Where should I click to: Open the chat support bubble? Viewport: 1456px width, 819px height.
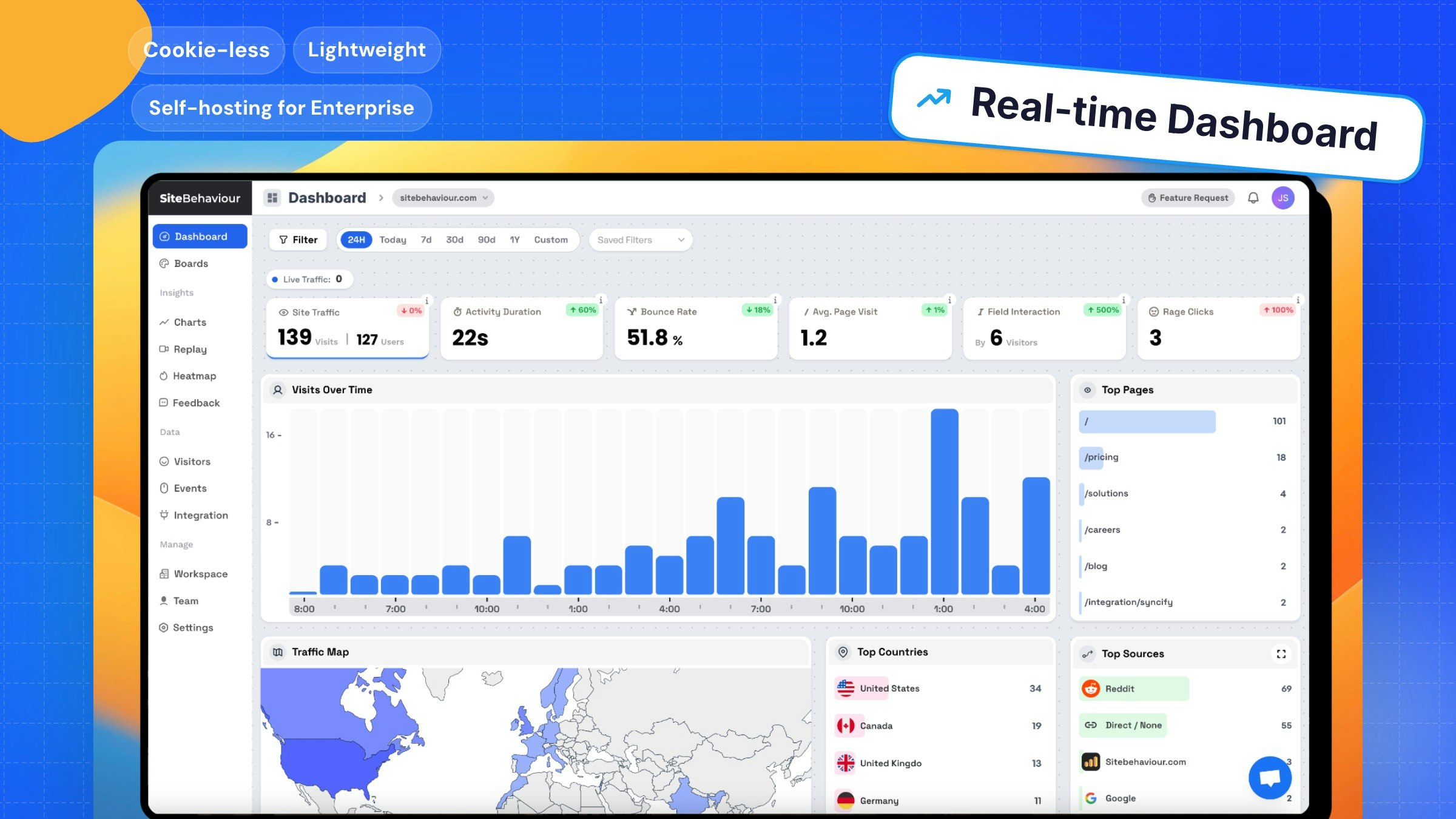[x=1270, y=778]
